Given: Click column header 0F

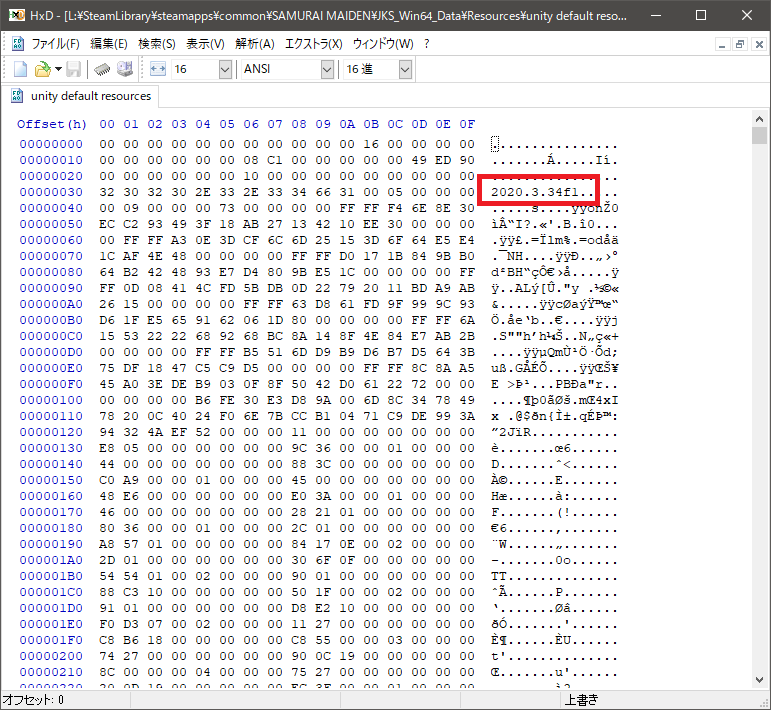Looking at the screenshot, I should click(x=467, y=124).
